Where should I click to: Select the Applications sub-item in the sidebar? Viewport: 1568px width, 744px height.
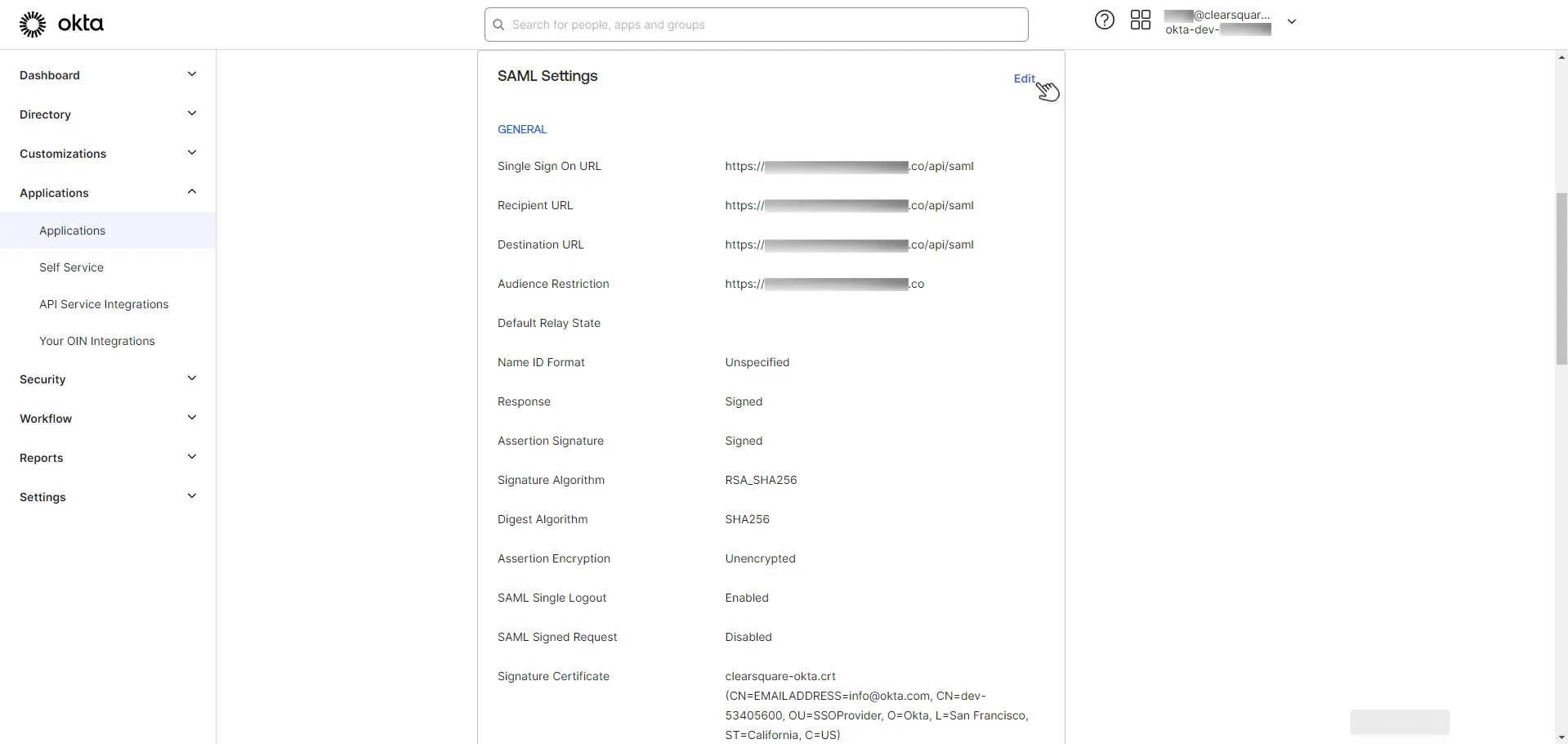tap(108, 231)
